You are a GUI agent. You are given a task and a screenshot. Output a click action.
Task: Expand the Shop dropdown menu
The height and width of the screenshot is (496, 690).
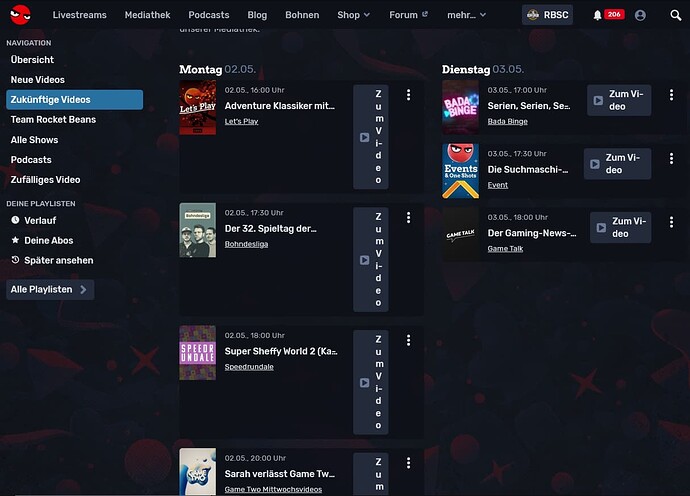(x=353, y=15)
